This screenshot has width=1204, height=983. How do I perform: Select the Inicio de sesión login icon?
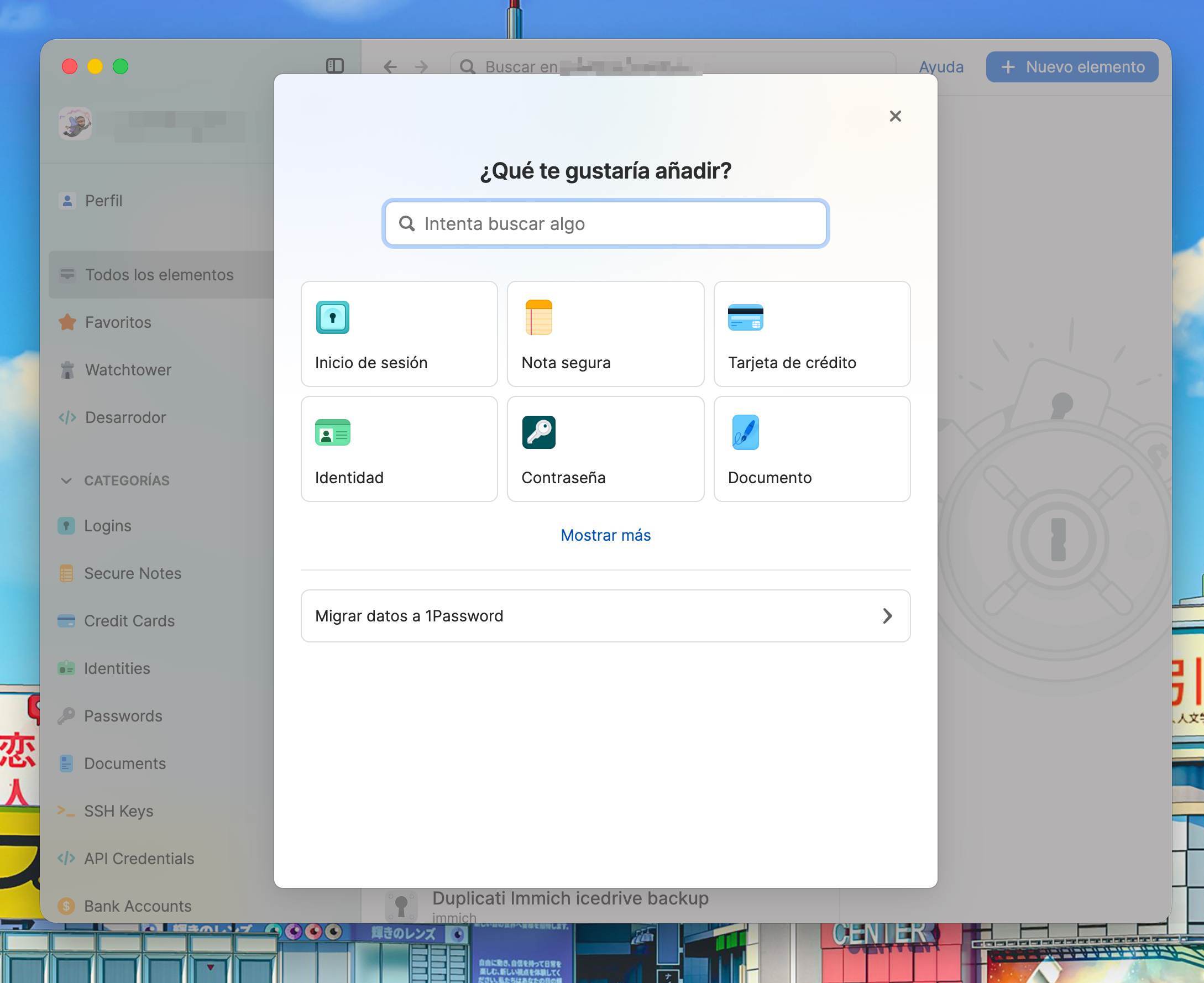332,317
